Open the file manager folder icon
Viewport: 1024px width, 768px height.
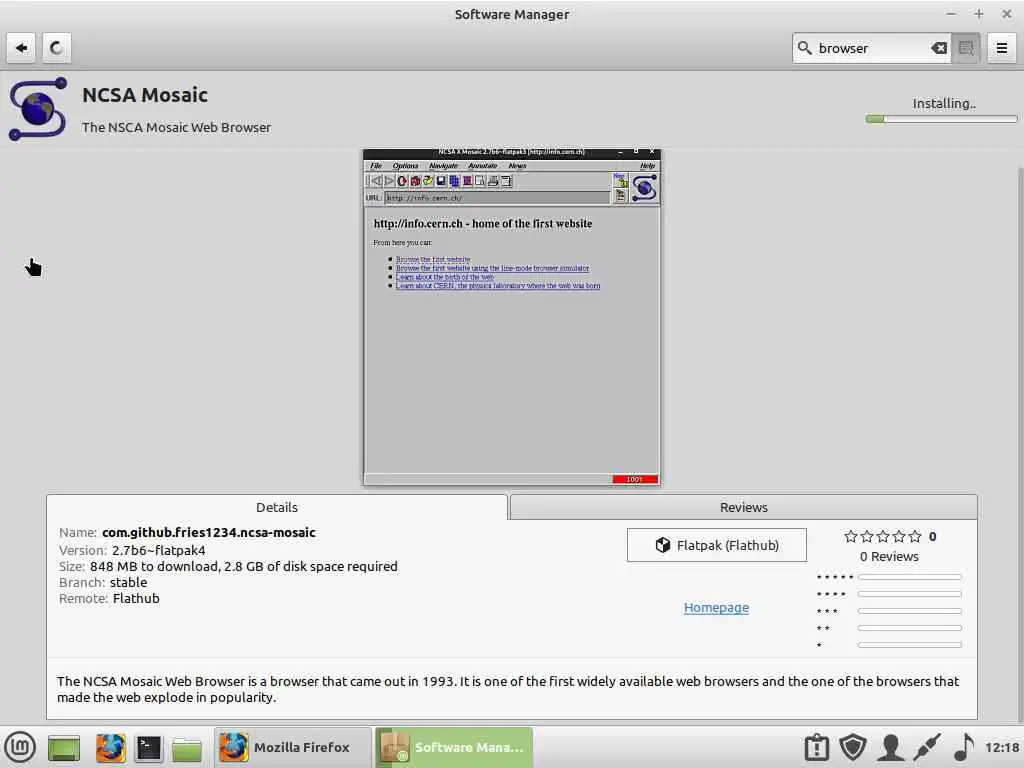click(x=187, y=748)
